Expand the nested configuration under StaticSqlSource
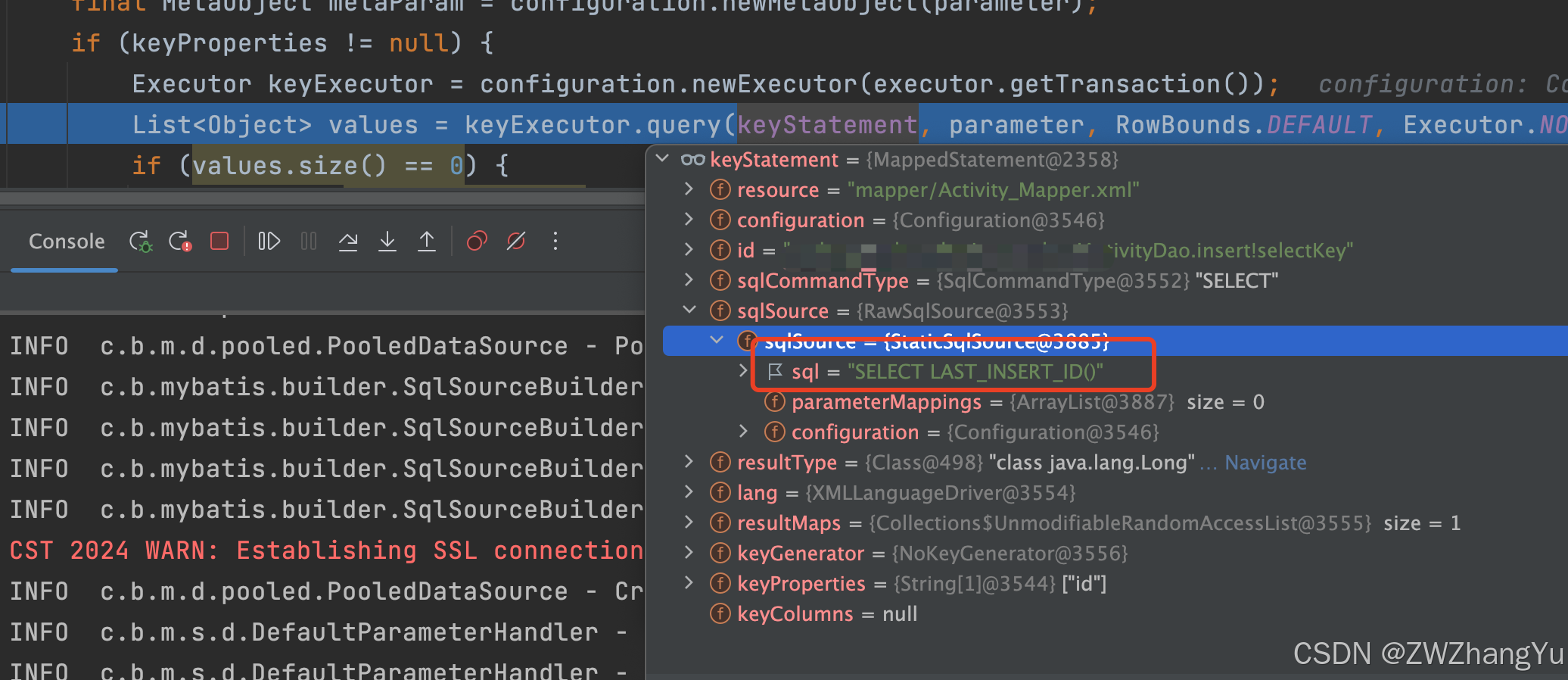This screenshot has width=1568, height=680. tap(744, 431)
